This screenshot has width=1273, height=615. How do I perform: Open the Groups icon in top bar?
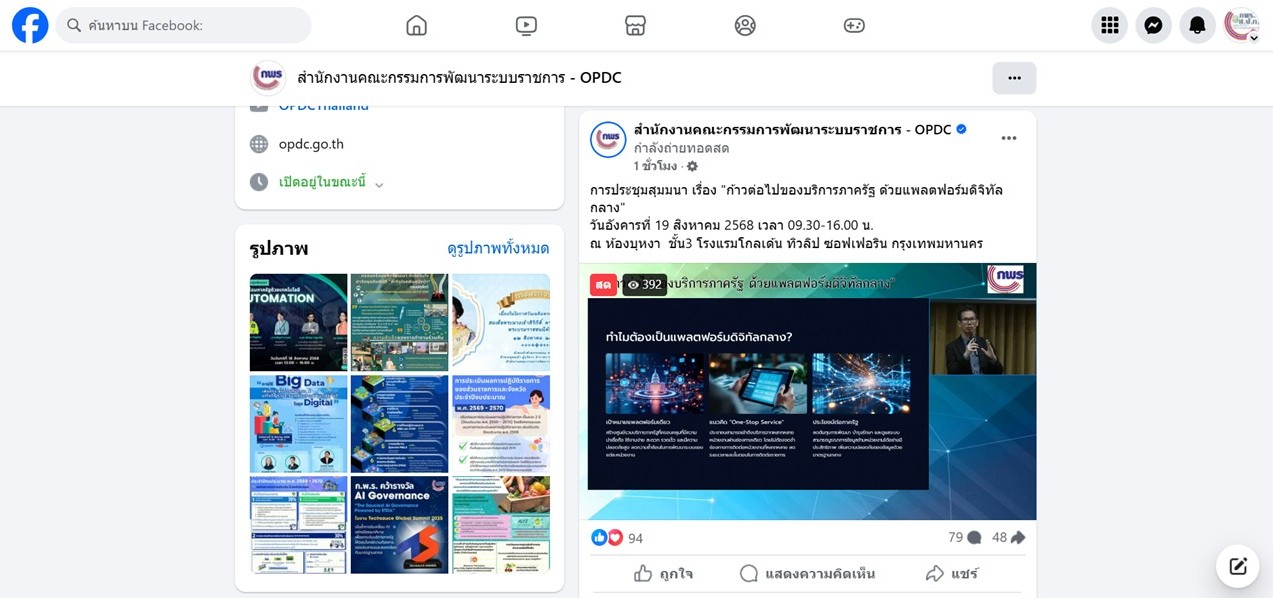745,25
